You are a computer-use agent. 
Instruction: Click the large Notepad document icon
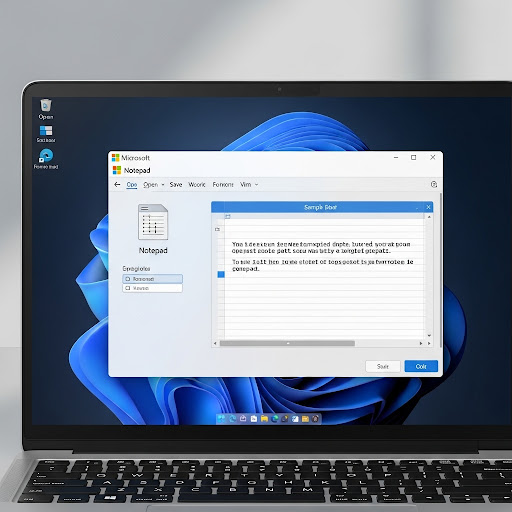[153, 222]
